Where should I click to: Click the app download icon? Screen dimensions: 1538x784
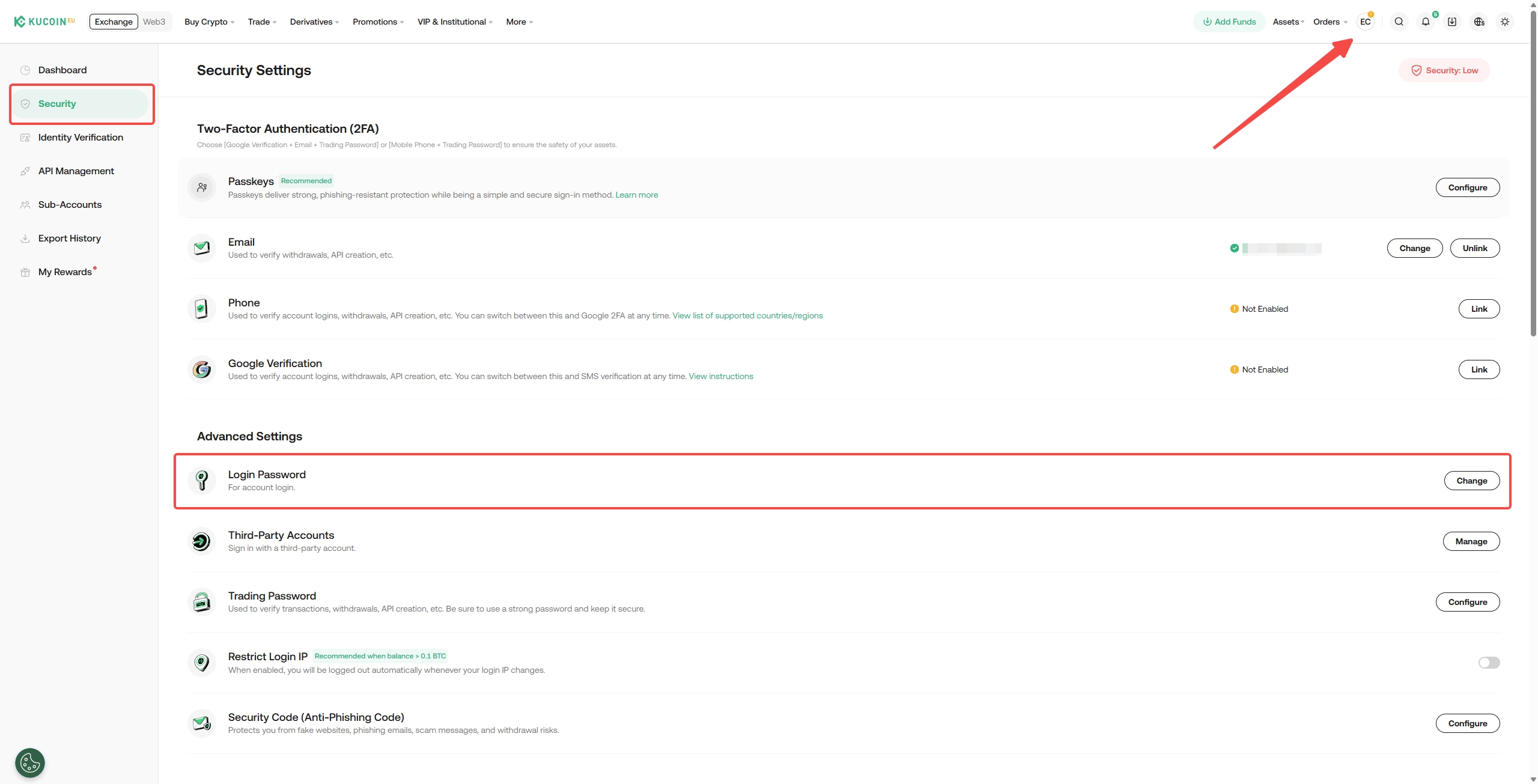[1451, 22]
